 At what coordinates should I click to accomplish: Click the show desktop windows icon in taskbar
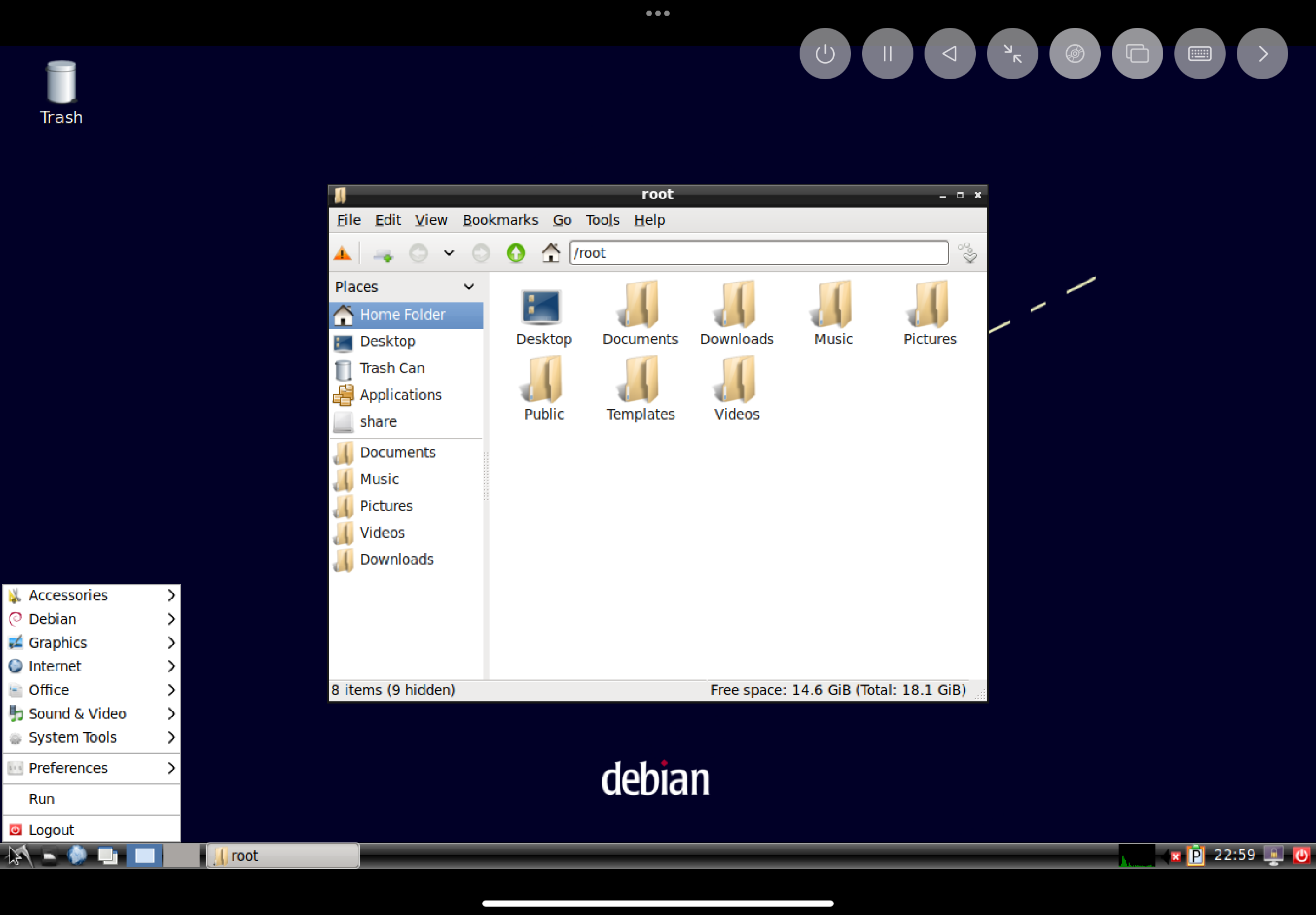(x=107, y=856)
